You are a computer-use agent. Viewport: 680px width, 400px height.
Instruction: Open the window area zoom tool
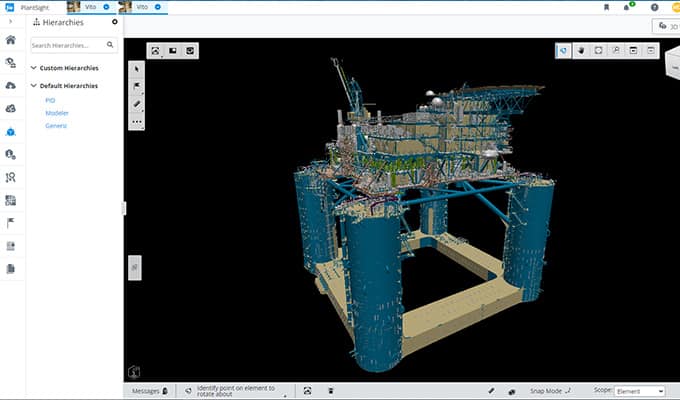click(616, 49)
